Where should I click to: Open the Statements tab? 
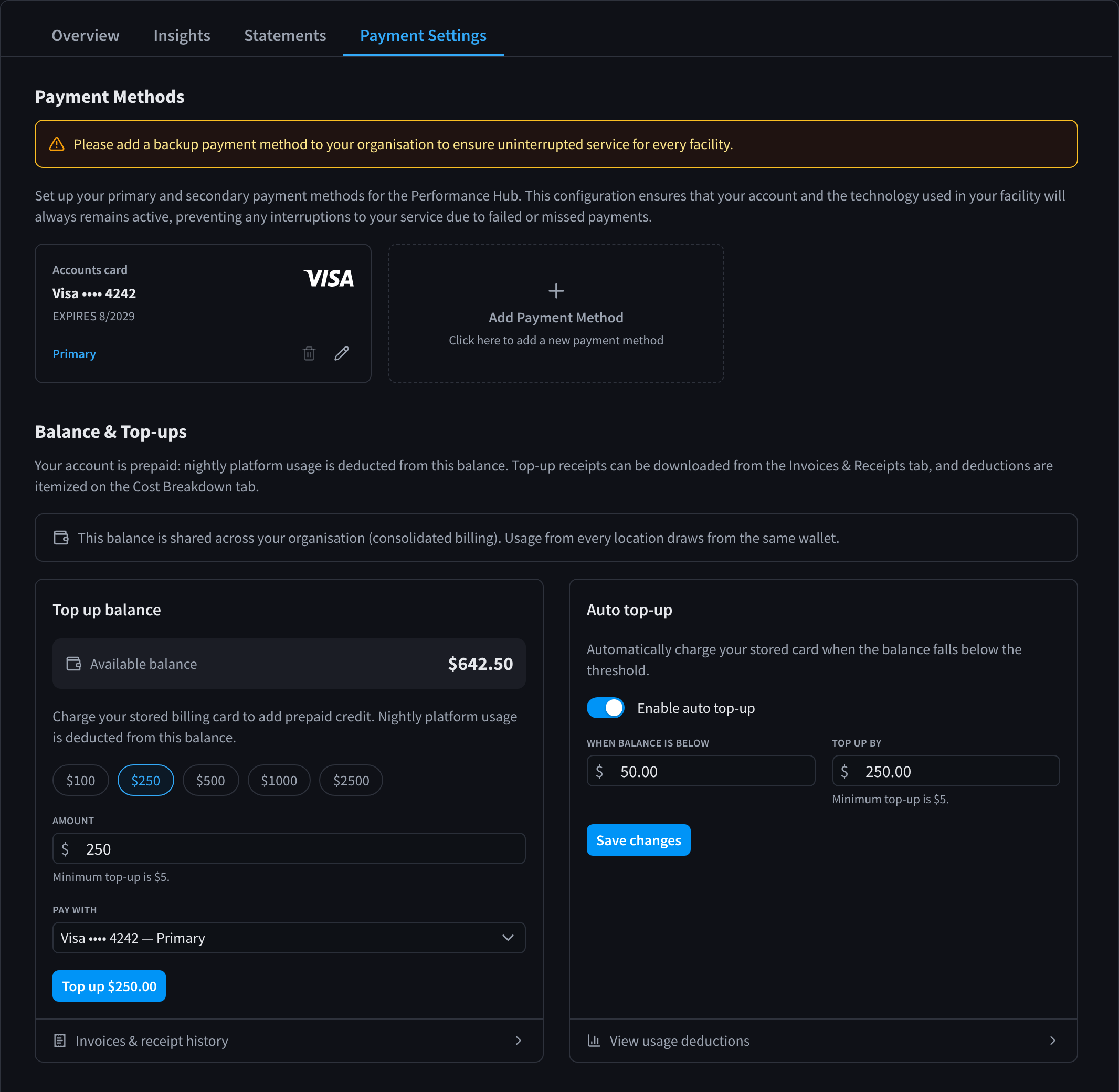[x=285, y=36]
